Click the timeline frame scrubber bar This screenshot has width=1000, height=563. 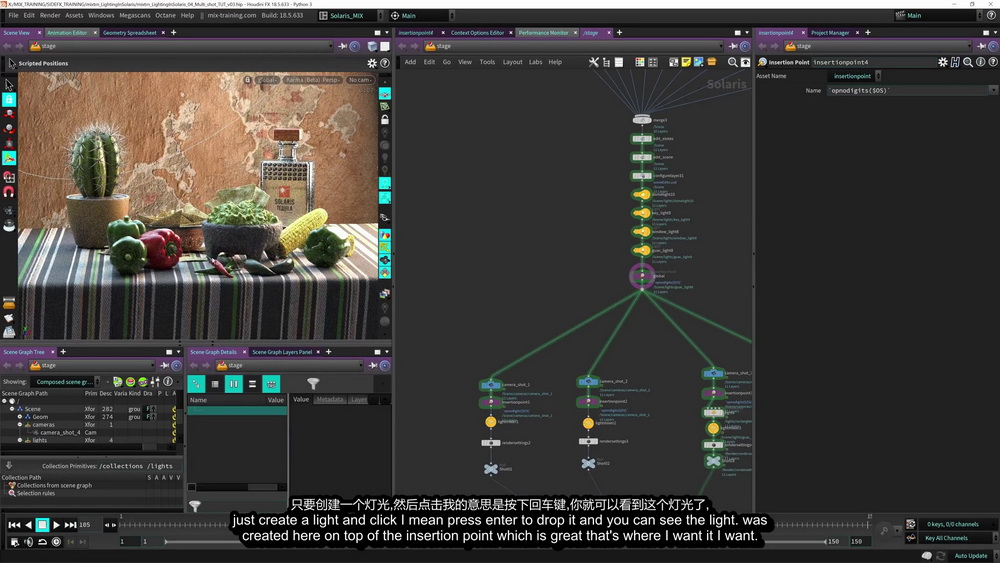tap(495, 524)
